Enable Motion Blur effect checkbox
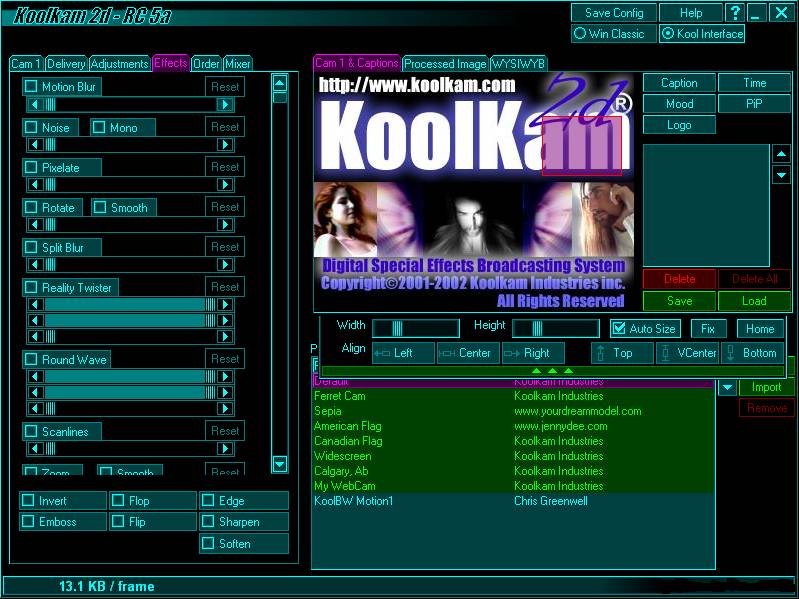 [x=31, y=86]
